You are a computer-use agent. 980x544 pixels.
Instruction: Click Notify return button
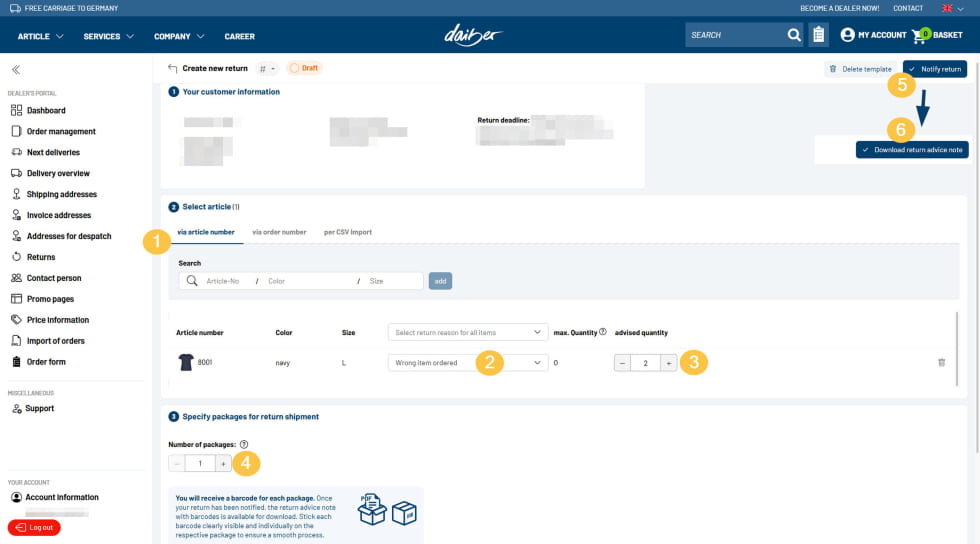point(934,69)
